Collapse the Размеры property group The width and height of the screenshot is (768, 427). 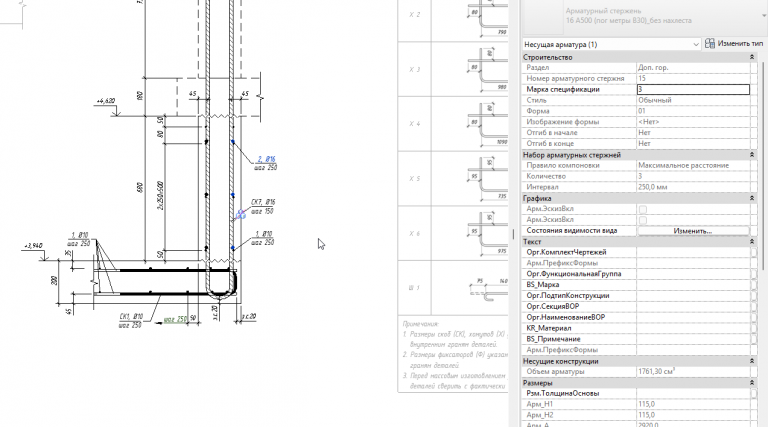pyautogui.click(x=752, y=383)
